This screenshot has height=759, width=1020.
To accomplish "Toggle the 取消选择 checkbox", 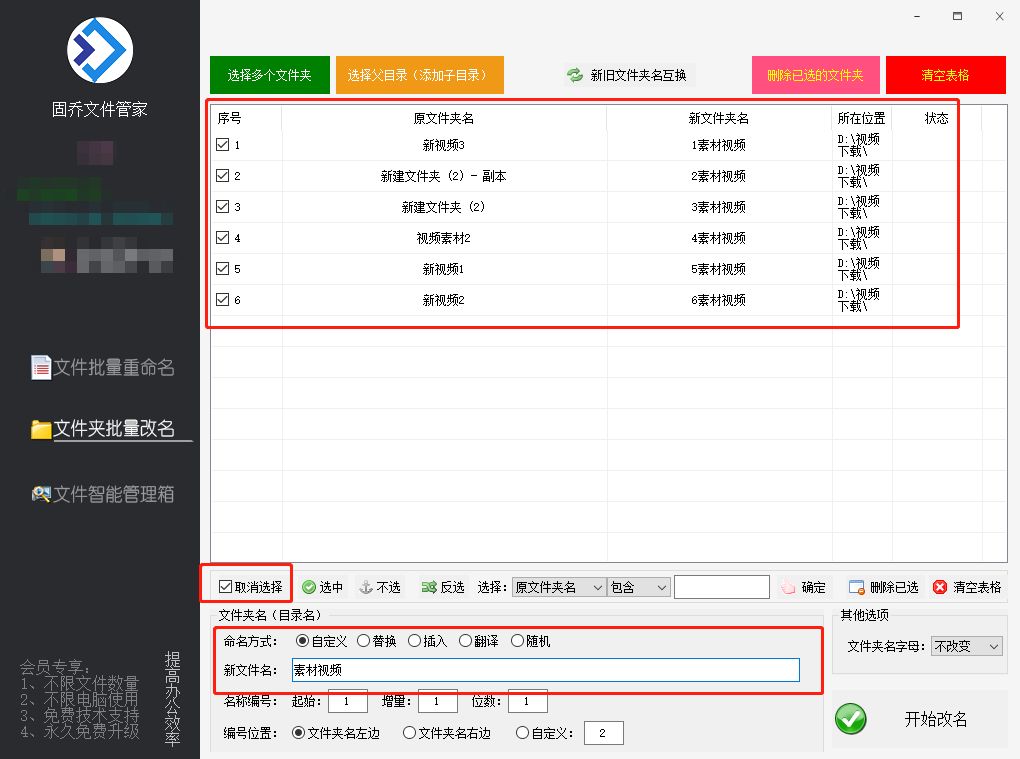I will coord(226,587).
